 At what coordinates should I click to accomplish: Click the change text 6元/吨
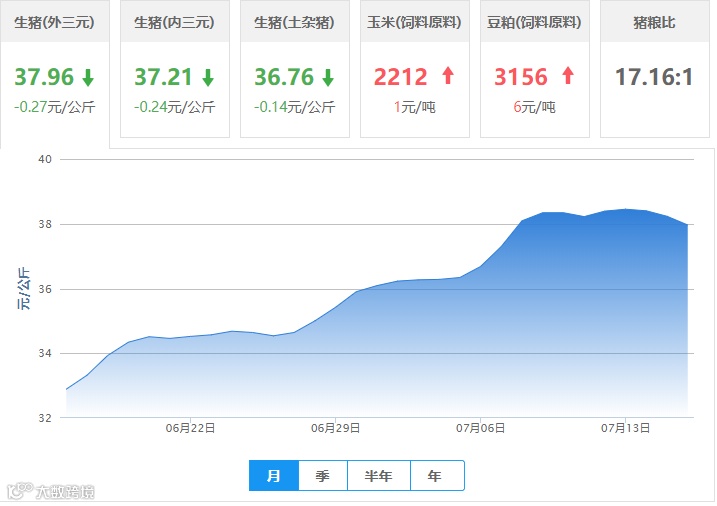(x=535, y=107)
